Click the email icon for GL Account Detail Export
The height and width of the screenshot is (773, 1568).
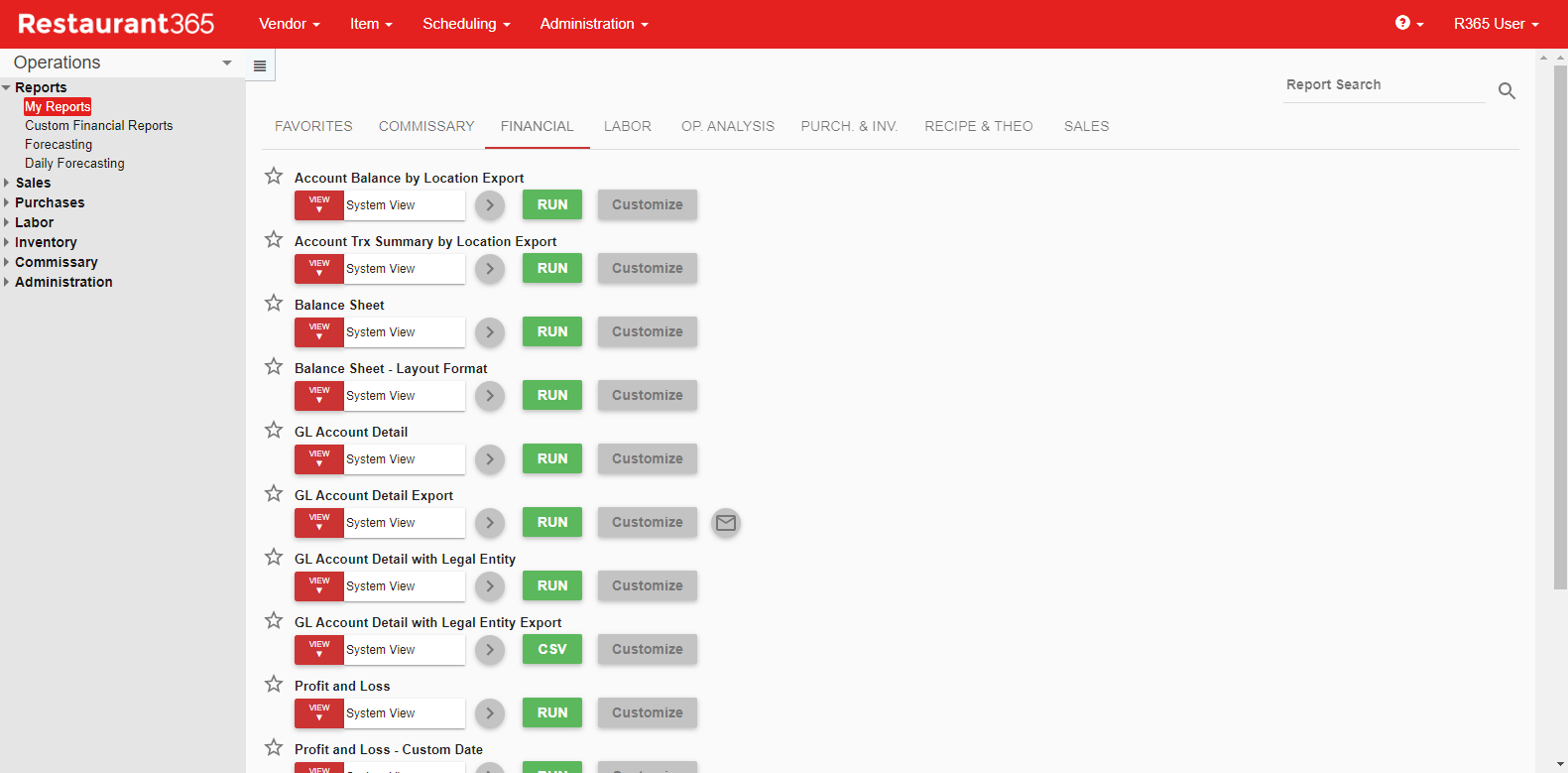[x=726, y=522]
